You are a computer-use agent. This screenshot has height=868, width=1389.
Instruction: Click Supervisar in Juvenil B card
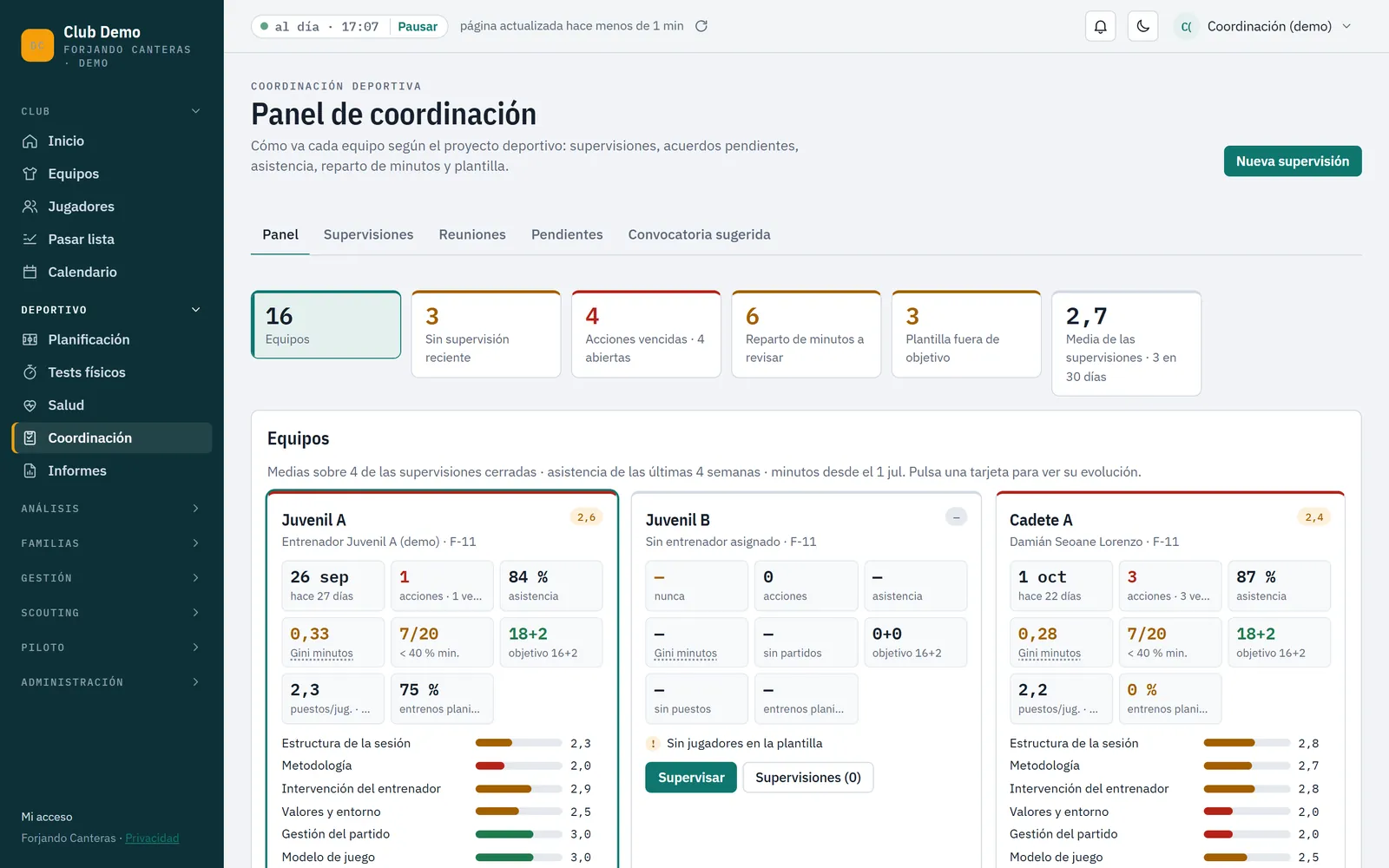691,778
